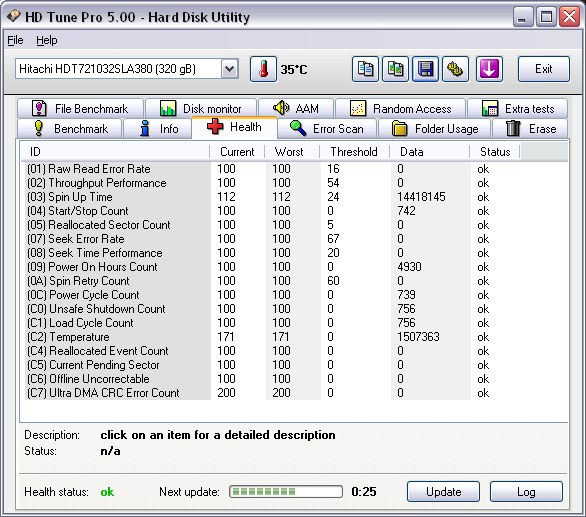Click the threshold value 67
586x517 pixels.
pyautogui.click(x=333, y=239)
